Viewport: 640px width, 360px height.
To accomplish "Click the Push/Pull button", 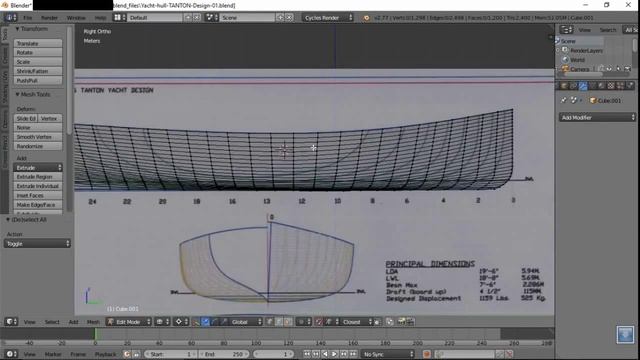I will (x=38, y=81).
